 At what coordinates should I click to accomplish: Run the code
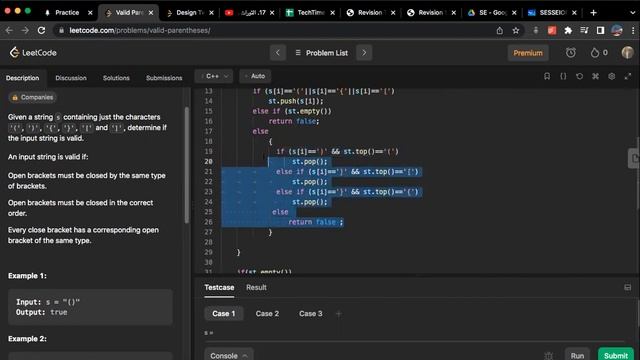577,356
